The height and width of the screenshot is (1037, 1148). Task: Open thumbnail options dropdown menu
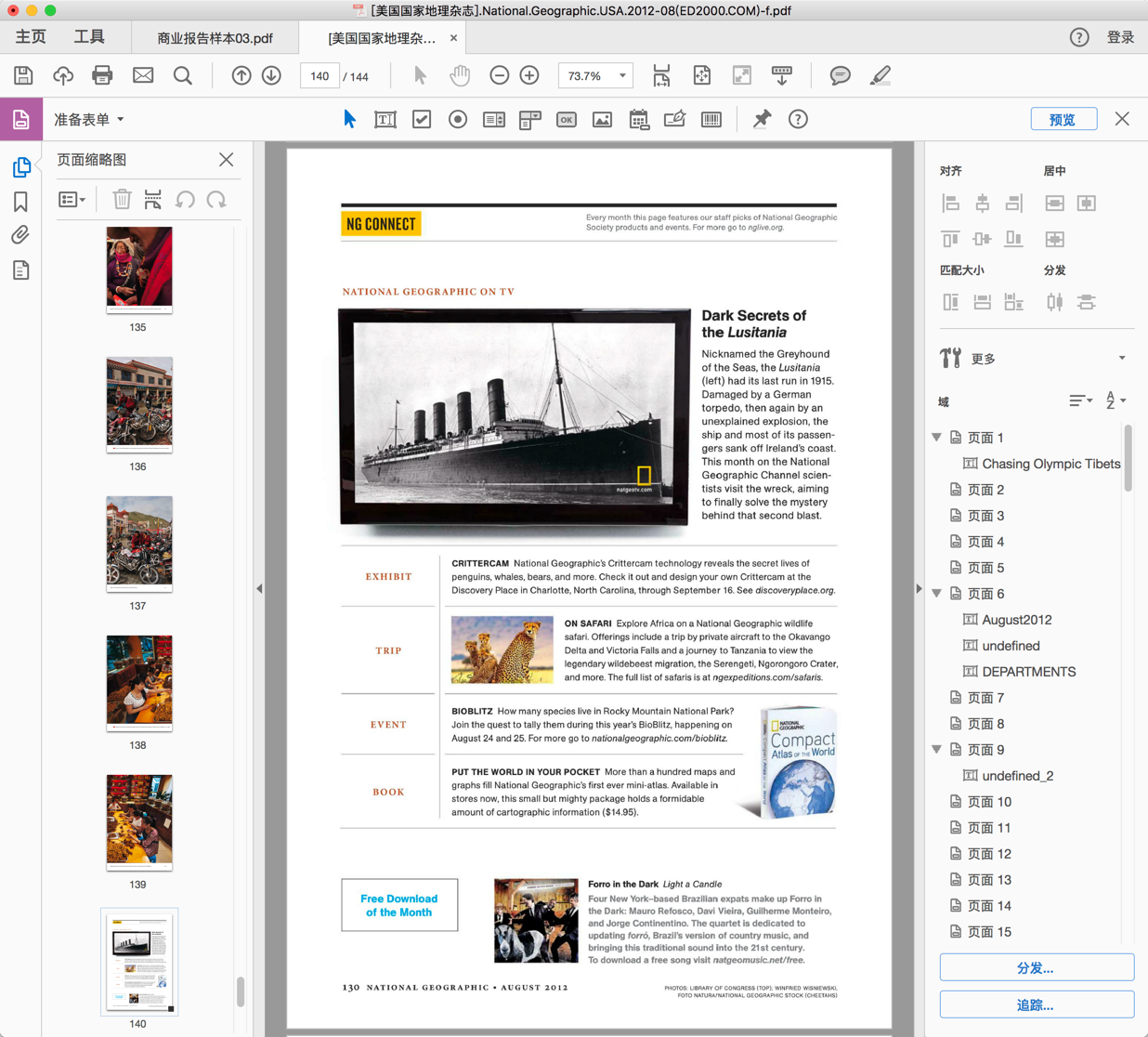click(x=72, y=200)
